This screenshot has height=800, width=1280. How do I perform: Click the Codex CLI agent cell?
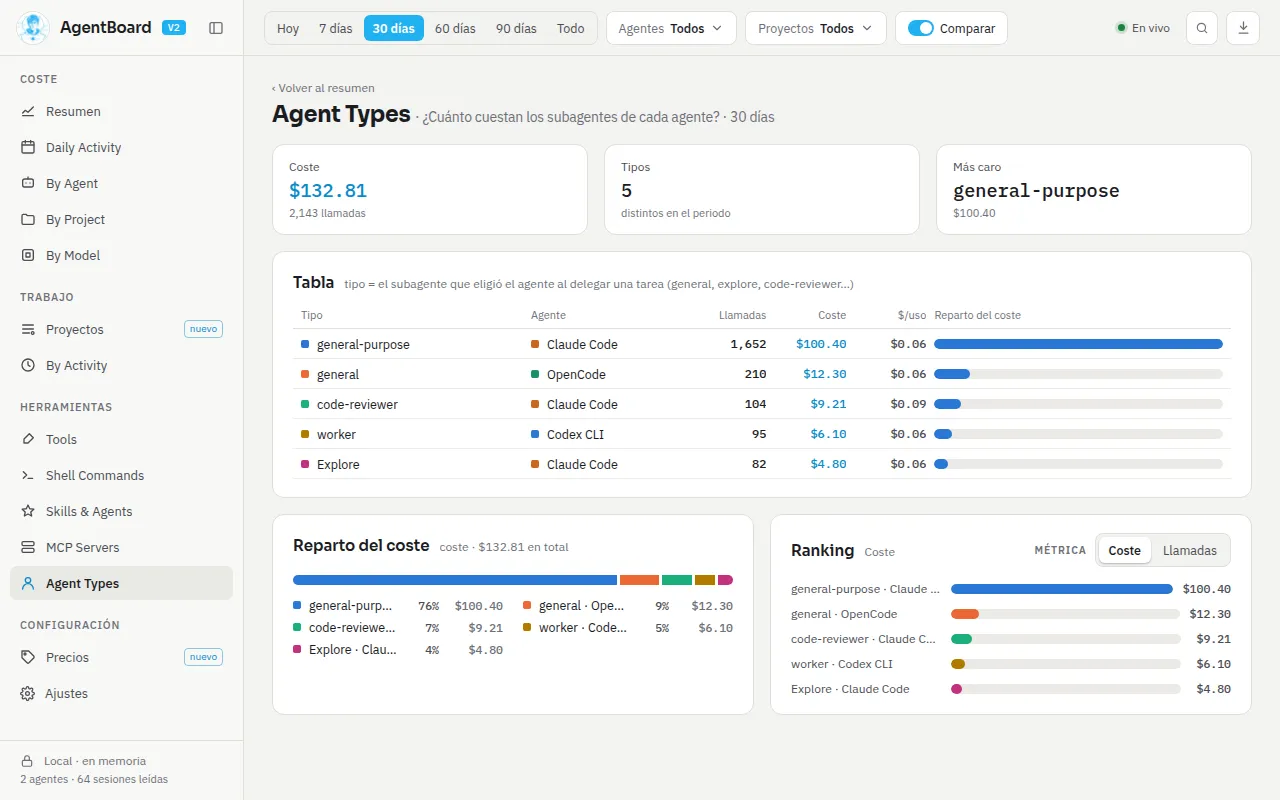[568, 434]
